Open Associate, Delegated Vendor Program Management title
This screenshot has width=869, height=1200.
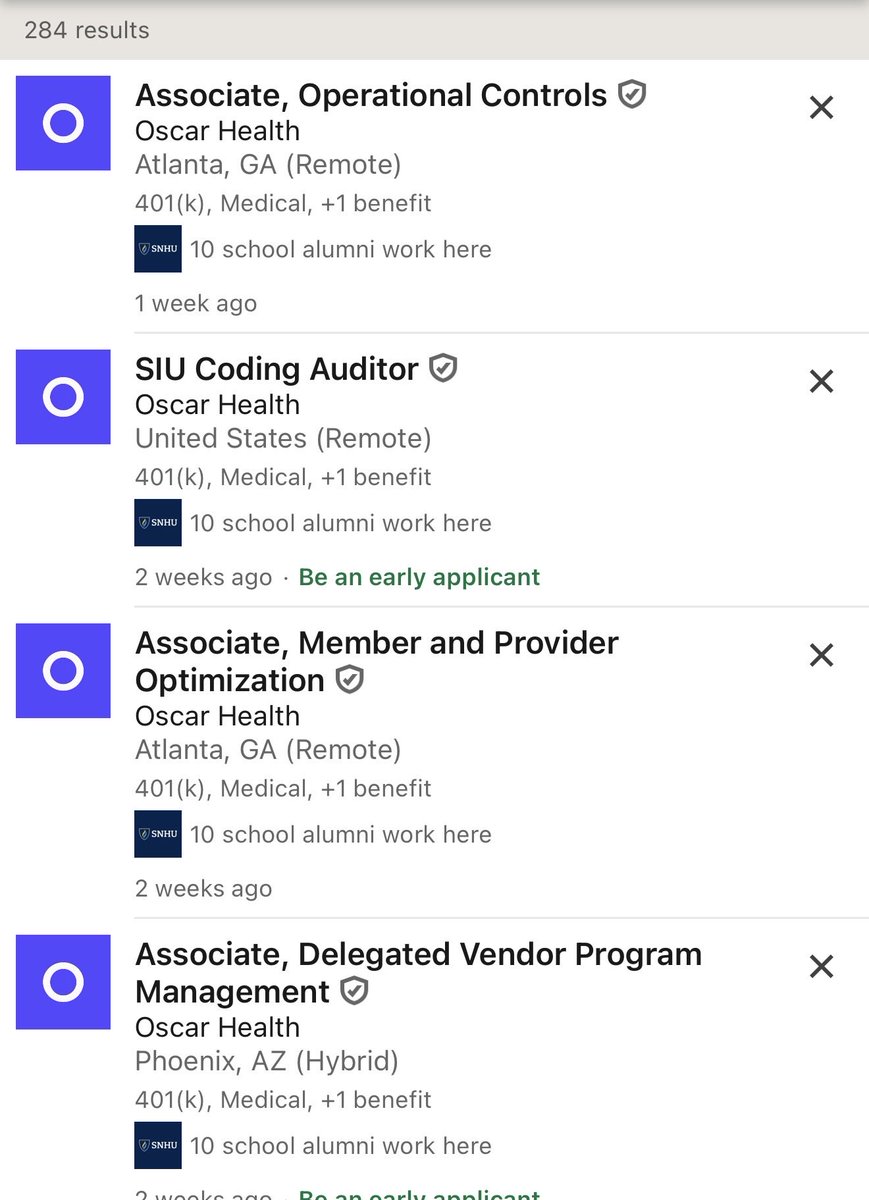point(418,972)
